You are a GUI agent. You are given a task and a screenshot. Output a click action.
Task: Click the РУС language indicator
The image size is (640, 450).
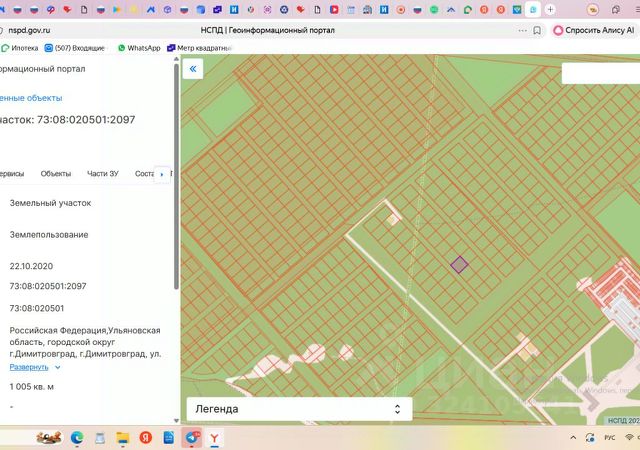610,438
